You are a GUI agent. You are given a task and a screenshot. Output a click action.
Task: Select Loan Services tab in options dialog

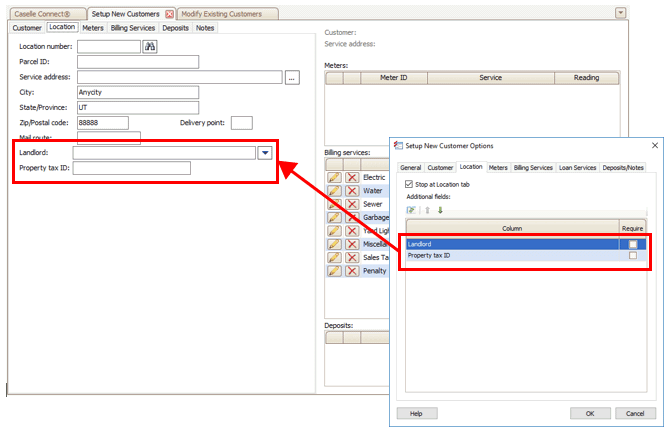click(577, 168)
